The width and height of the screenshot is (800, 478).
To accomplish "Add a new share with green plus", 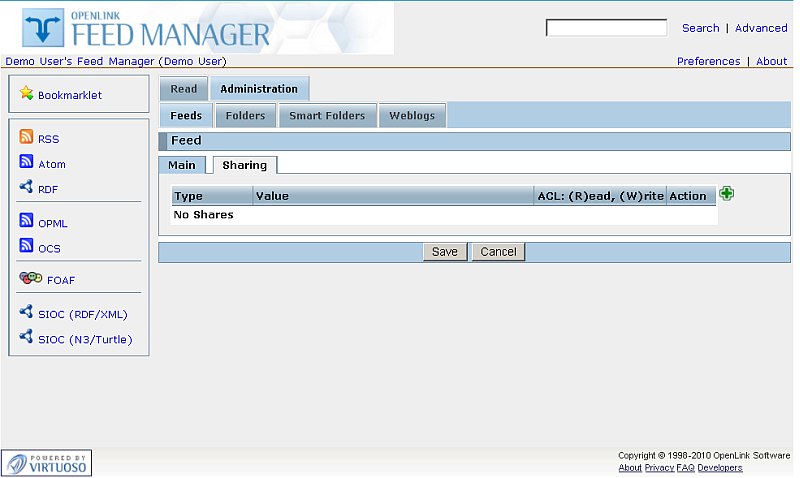I will 727,194.
